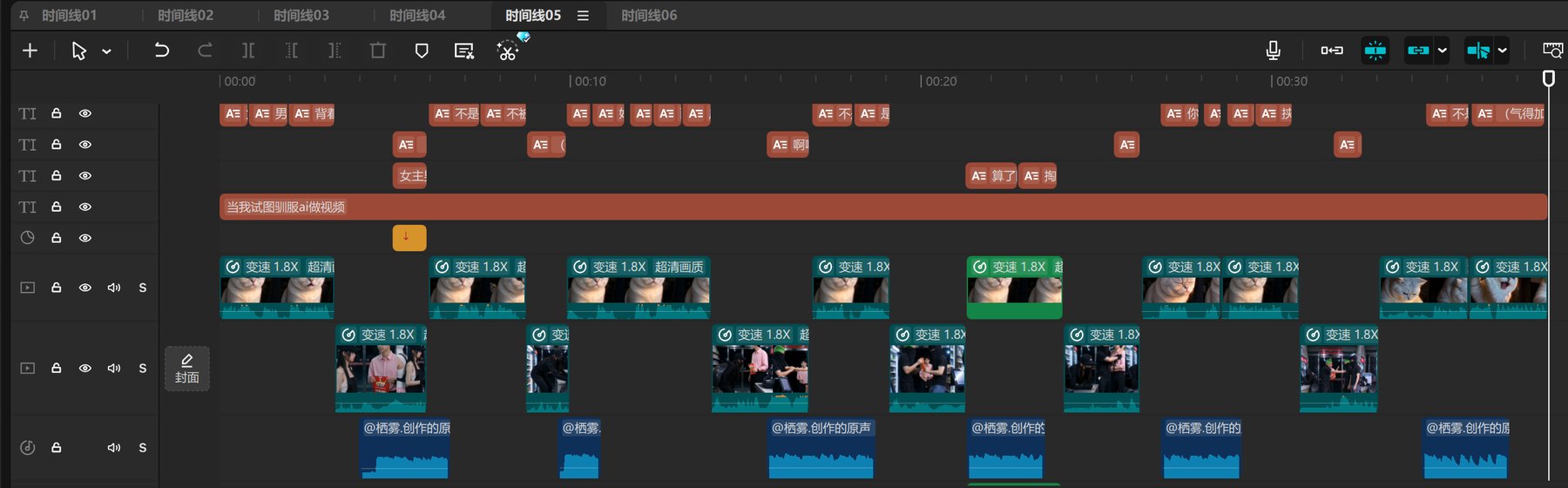The width and height of the screenshot is (1568, 488).
Task: Open the 封面 cover editor button
Action: coord(187,369)
